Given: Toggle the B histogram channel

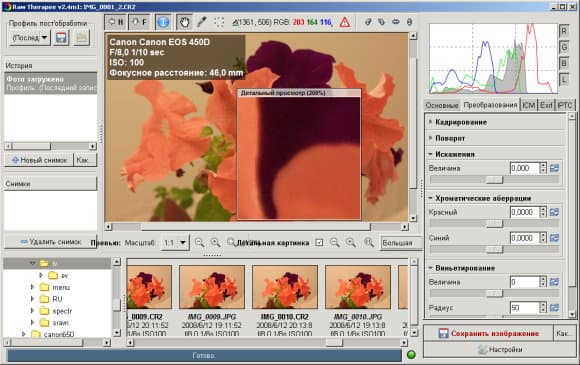Looking at the screenshot, I should [x=564, y=63].
